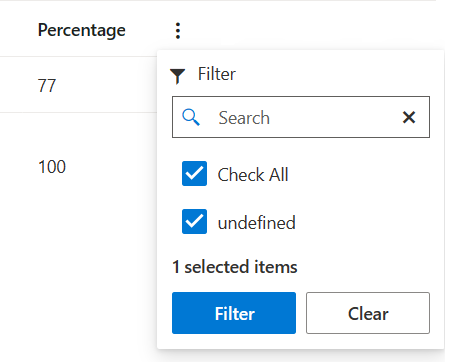Screen dimensions: 457x362
Task: Open the Percentage column three-dot menu
Action: (178, 31)
